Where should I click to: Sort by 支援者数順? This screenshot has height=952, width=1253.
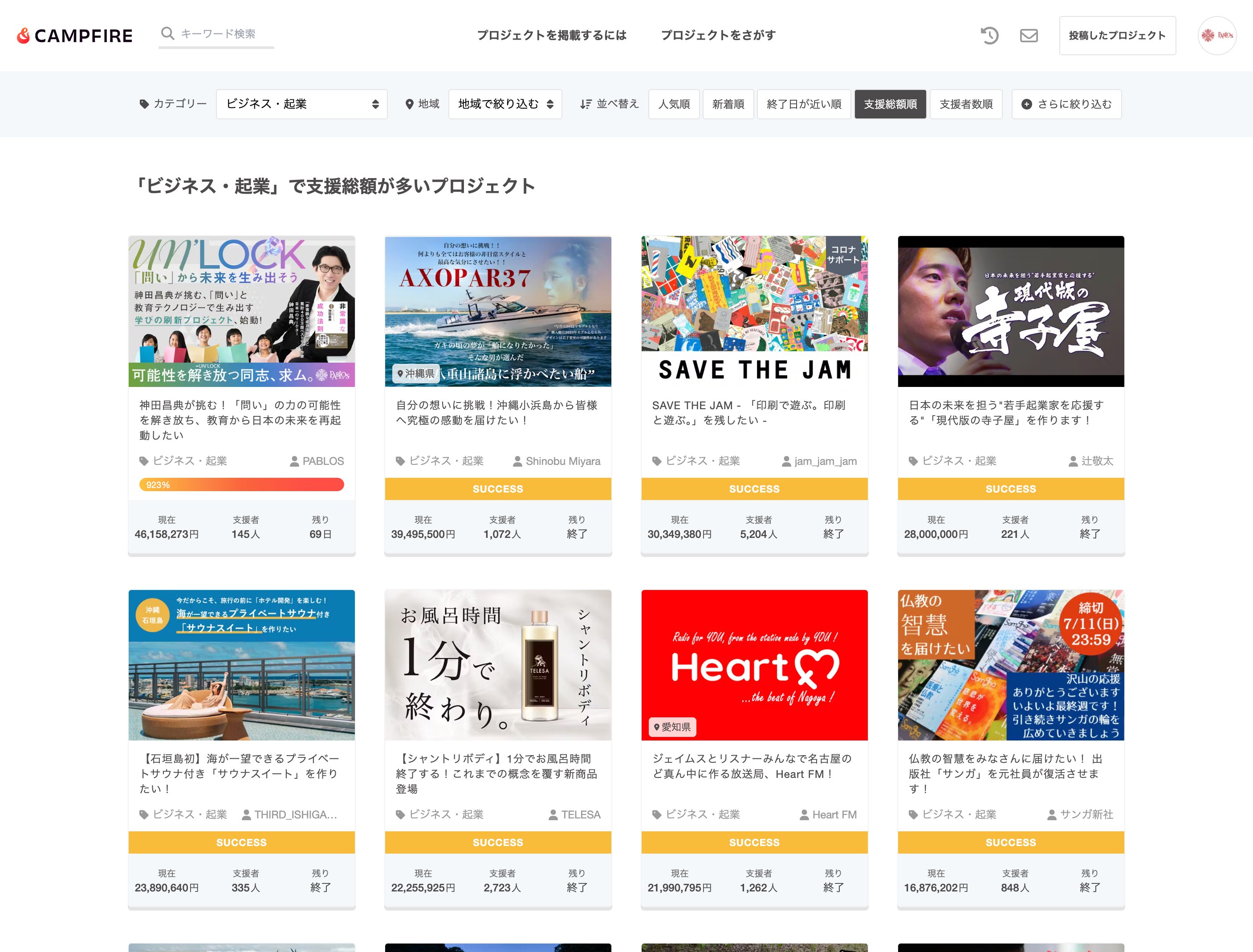click(966, 104)
